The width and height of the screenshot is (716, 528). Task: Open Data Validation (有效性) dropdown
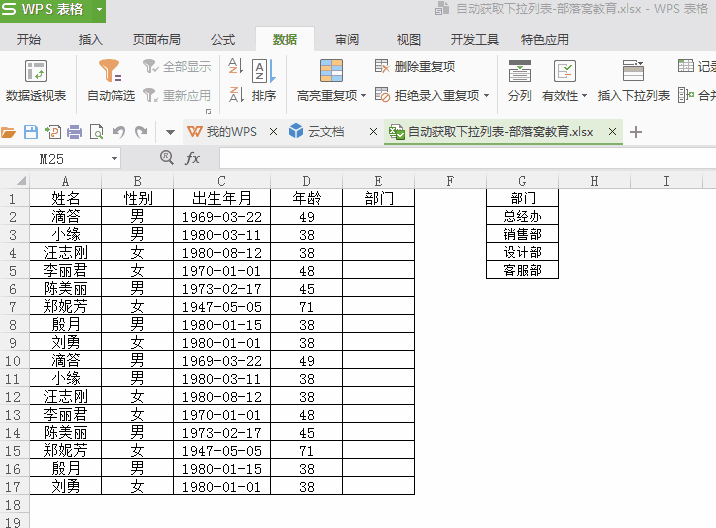(585, 96)
